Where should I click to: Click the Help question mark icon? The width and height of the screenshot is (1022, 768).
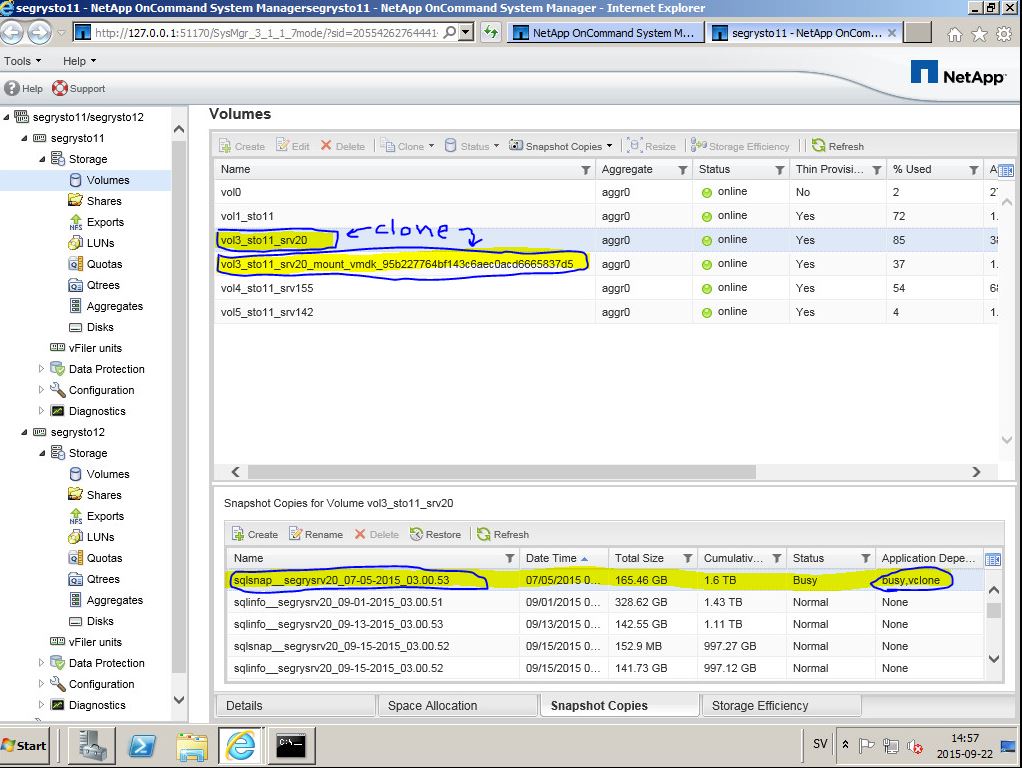point(12,88)
